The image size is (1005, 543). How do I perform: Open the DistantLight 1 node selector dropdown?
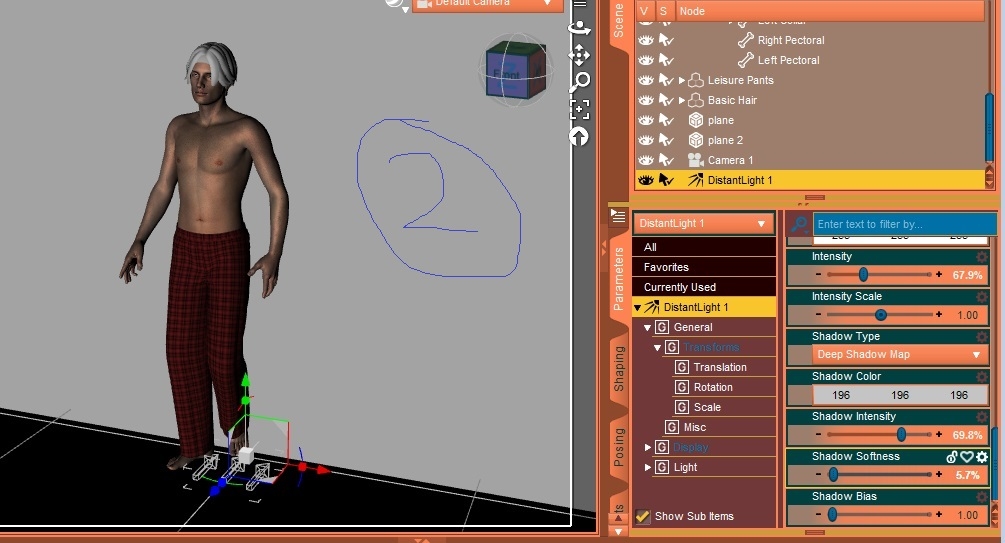704,223
